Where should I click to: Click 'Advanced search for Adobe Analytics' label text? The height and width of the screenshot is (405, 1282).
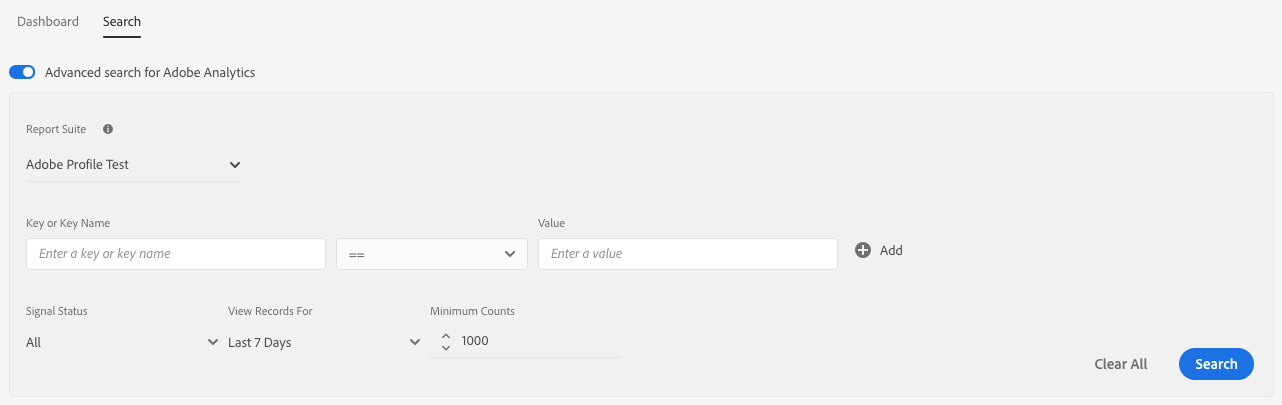pos(150,72)
